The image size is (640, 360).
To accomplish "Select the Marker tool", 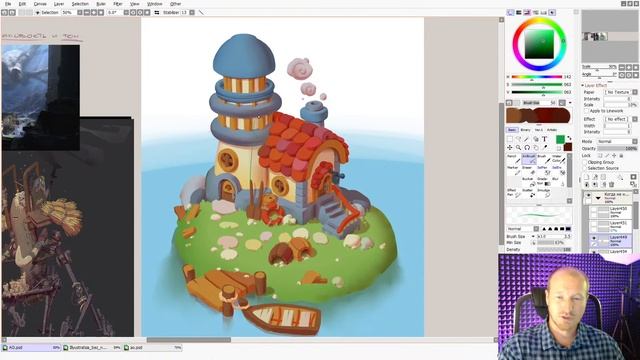I will [513, 171].
